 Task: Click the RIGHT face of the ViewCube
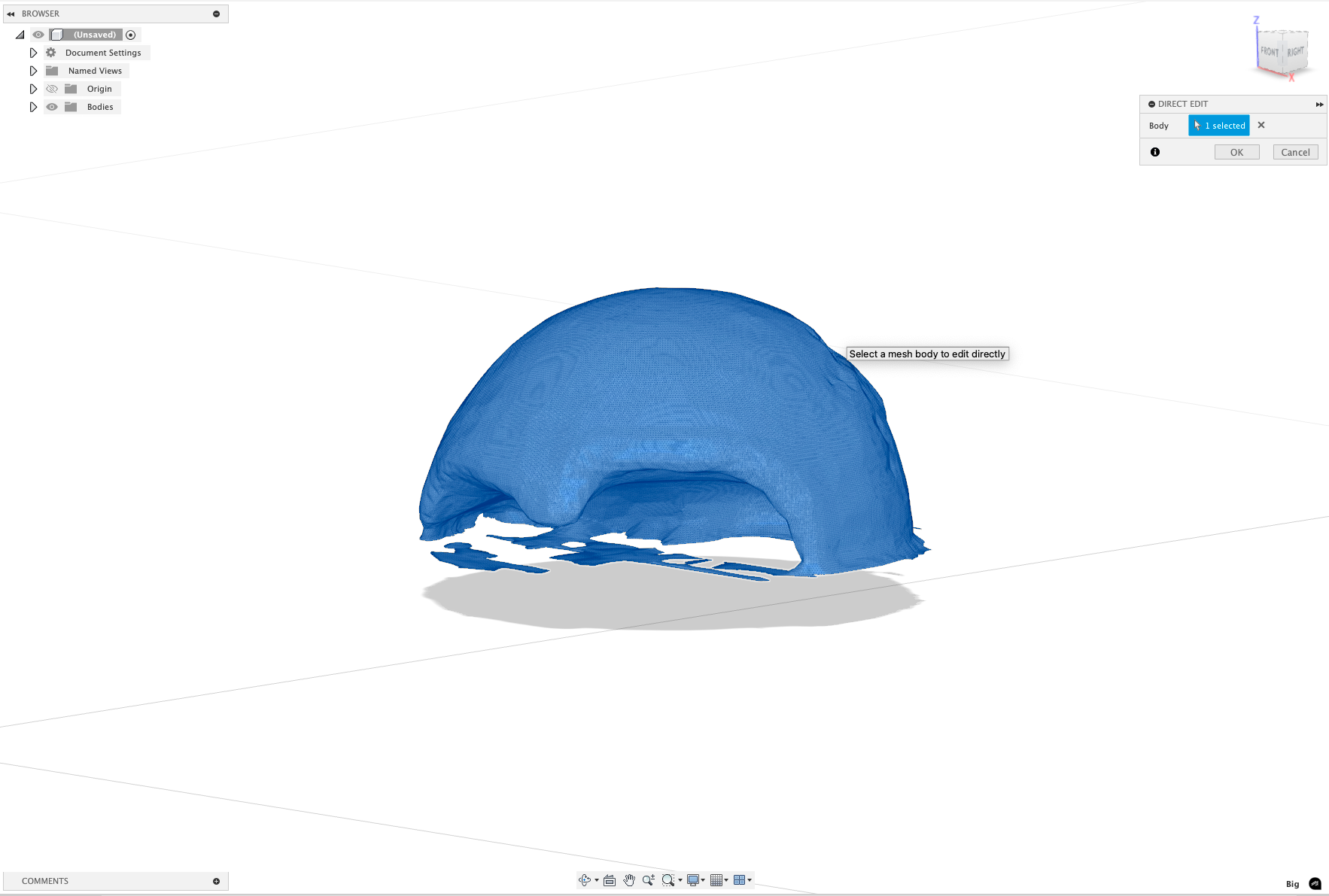coord(1295,52)
